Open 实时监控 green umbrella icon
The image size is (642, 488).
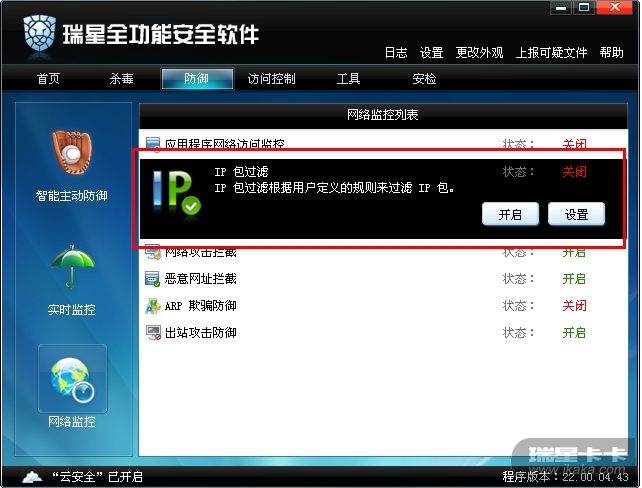tap(72, 267)
